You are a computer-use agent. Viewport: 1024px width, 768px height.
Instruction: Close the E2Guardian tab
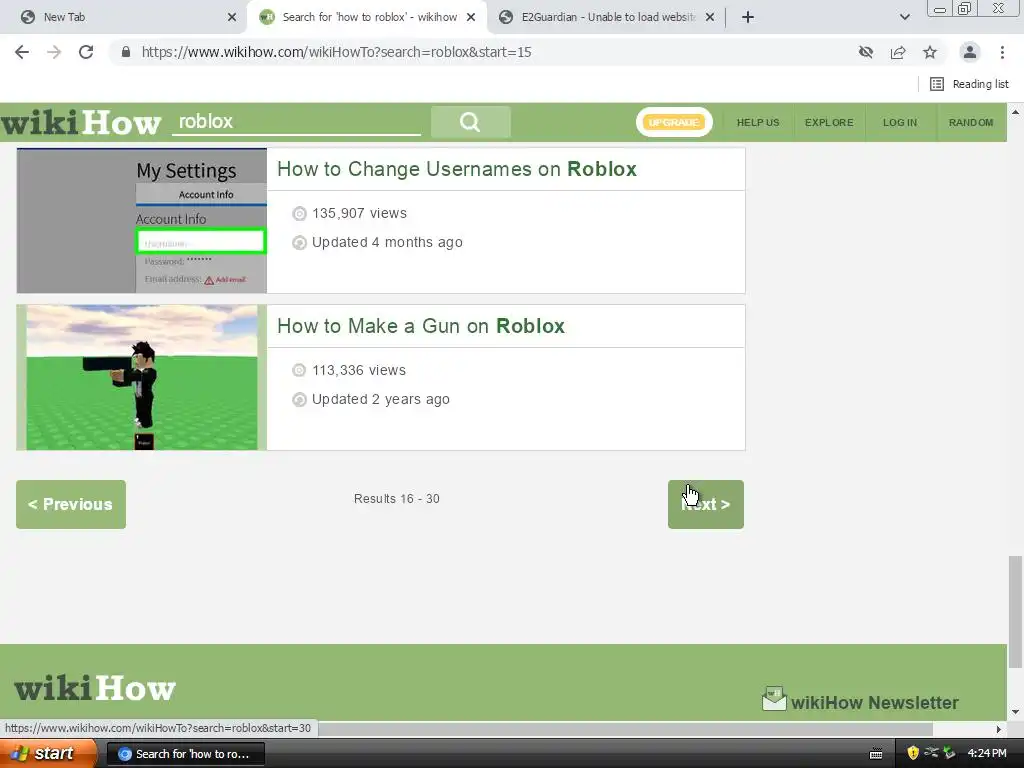pyautogui.click(x=710, y=17)
